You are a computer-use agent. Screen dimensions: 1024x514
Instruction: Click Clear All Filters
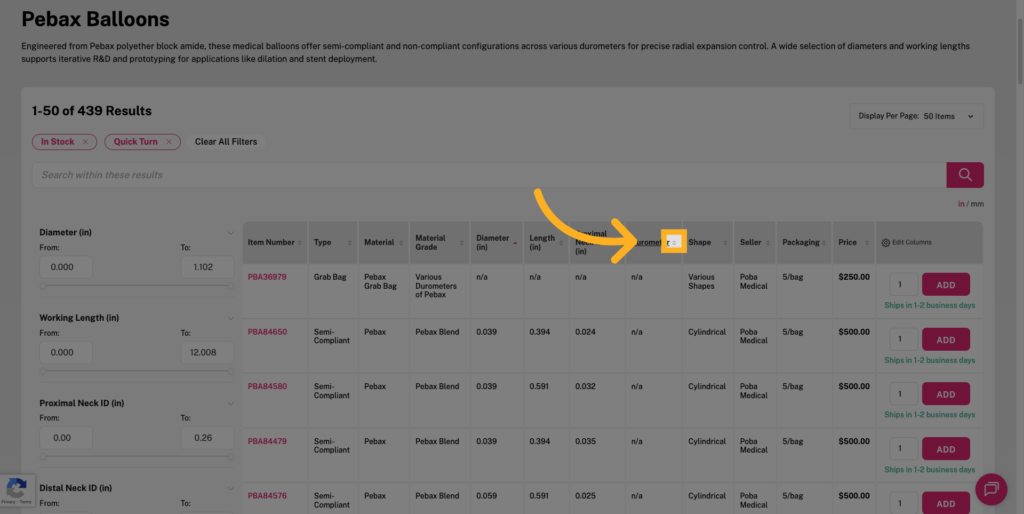tap(226, 142)
